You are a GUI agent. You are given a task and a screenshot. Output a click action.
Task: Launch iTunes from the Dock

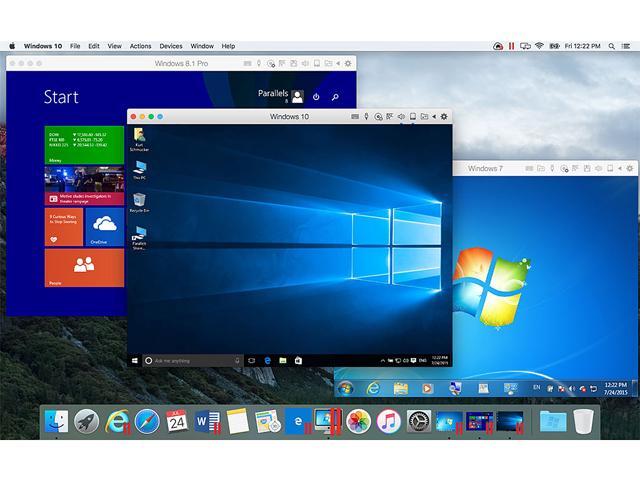click(388, 421)
